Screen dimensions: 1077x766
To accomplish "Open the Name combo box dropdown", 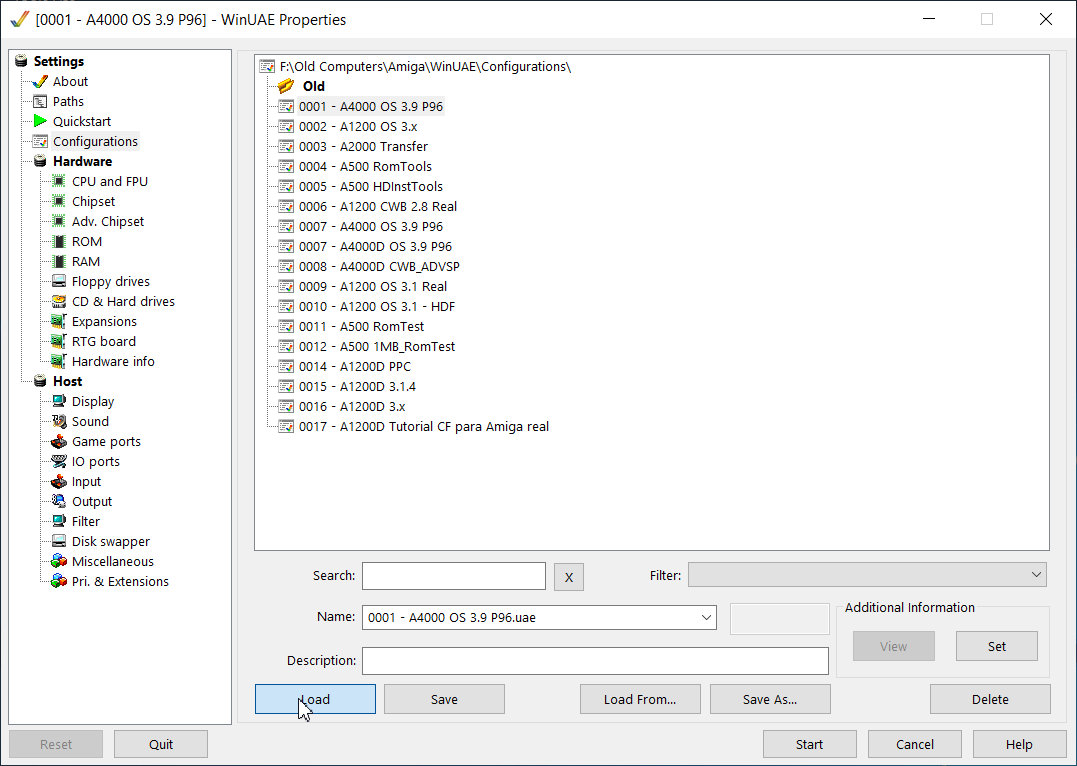I will (706, 617).
